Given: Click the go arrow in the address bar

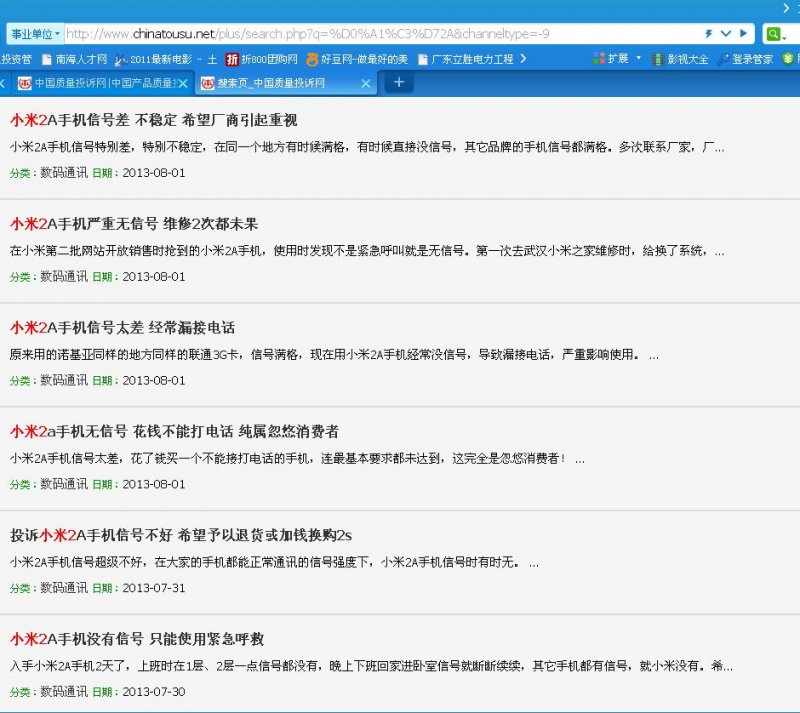Looking at the screenshot, I should point(743,34).
